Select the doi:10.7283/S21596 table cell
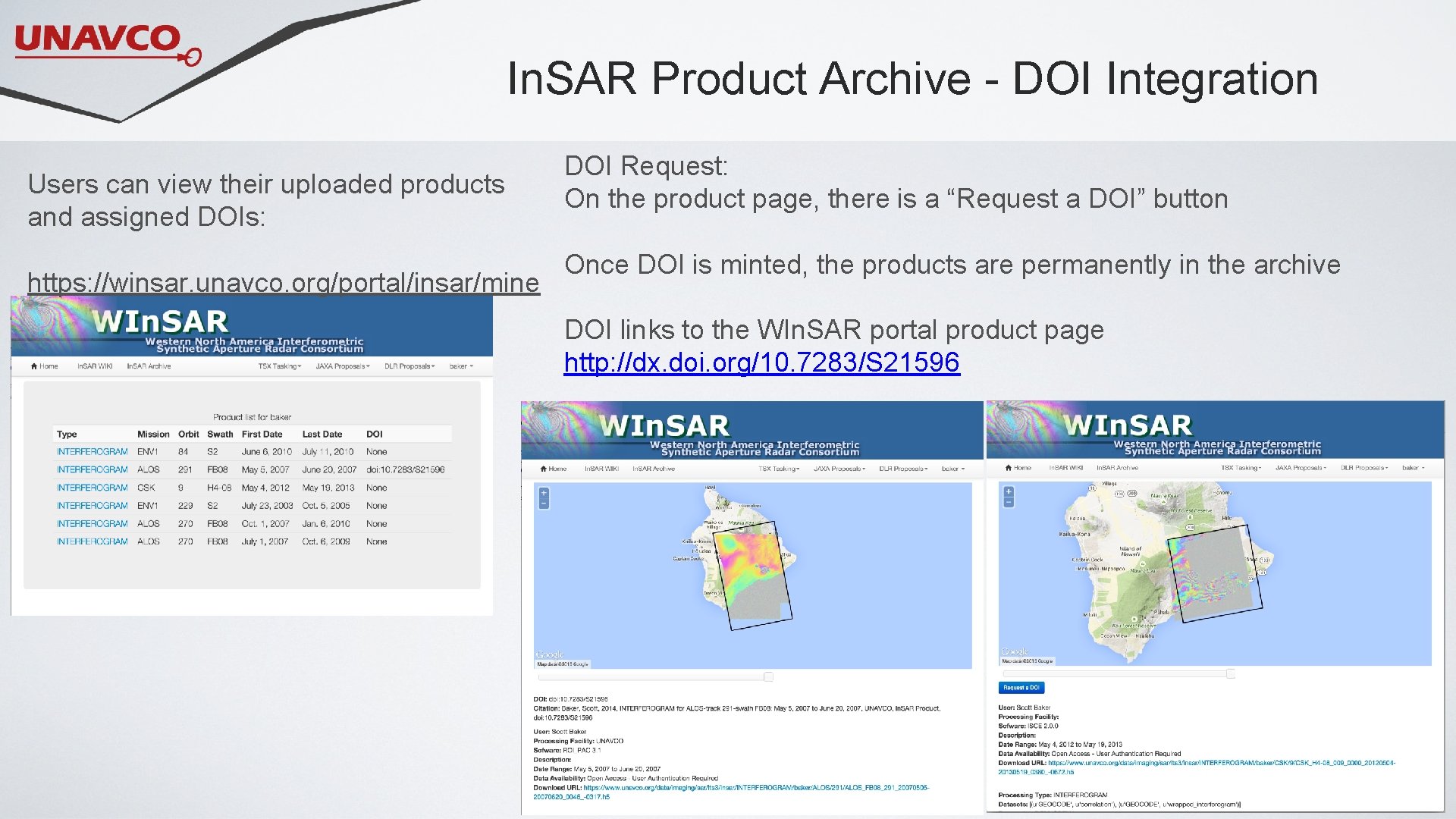Screen dimensions: 1456x819 click(406, 470)
